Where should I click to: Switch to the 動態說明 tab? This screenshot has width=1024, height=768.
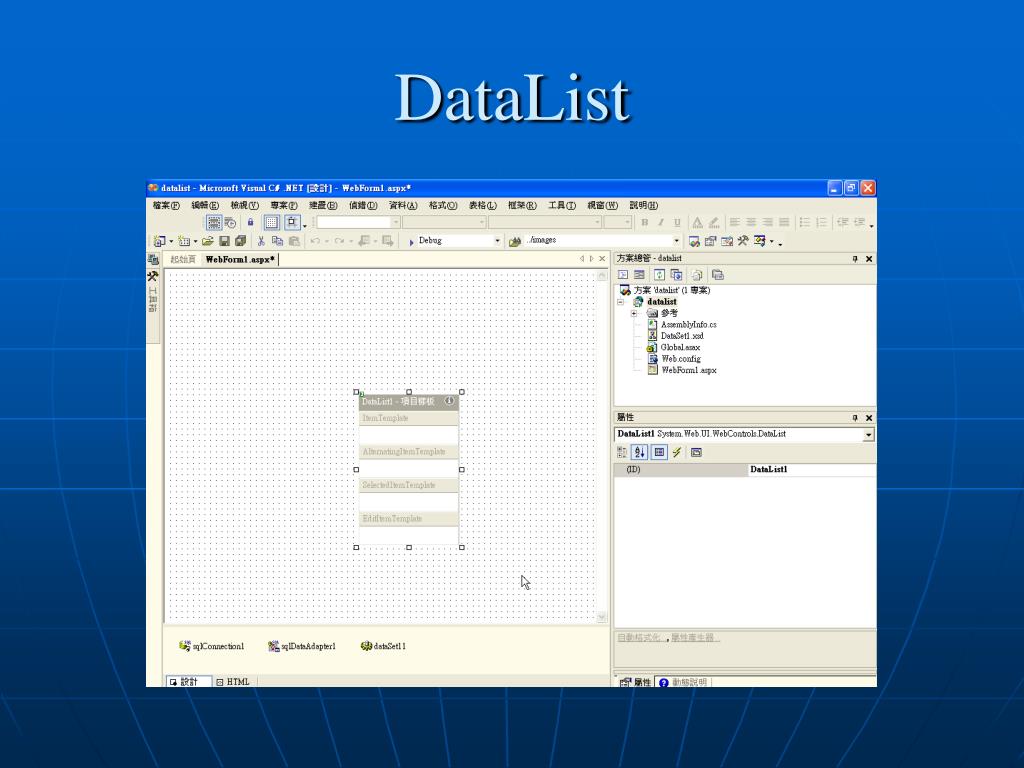683,682
